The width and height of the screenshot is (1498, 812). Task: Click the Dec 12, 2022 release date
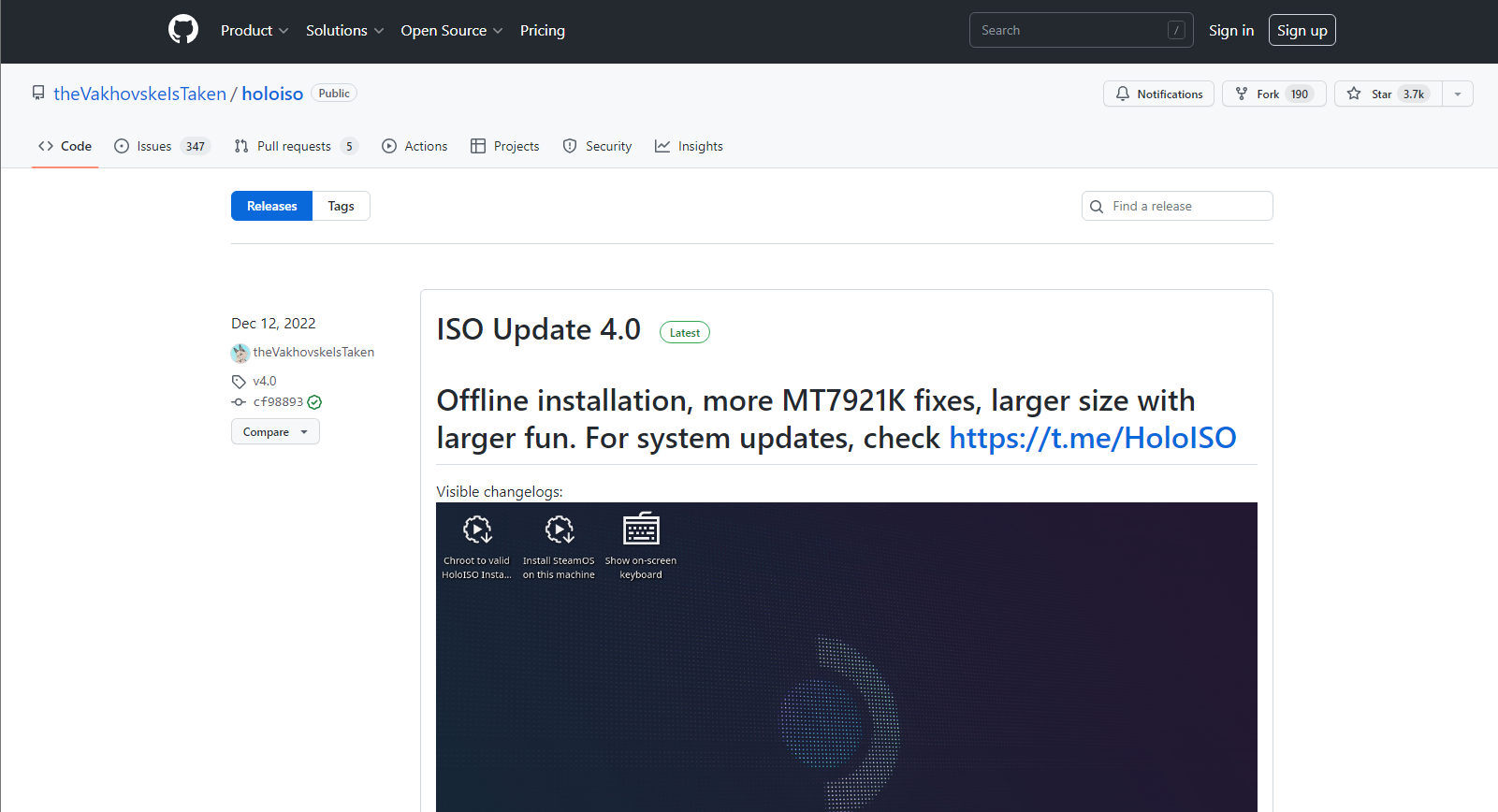point(273,324)
